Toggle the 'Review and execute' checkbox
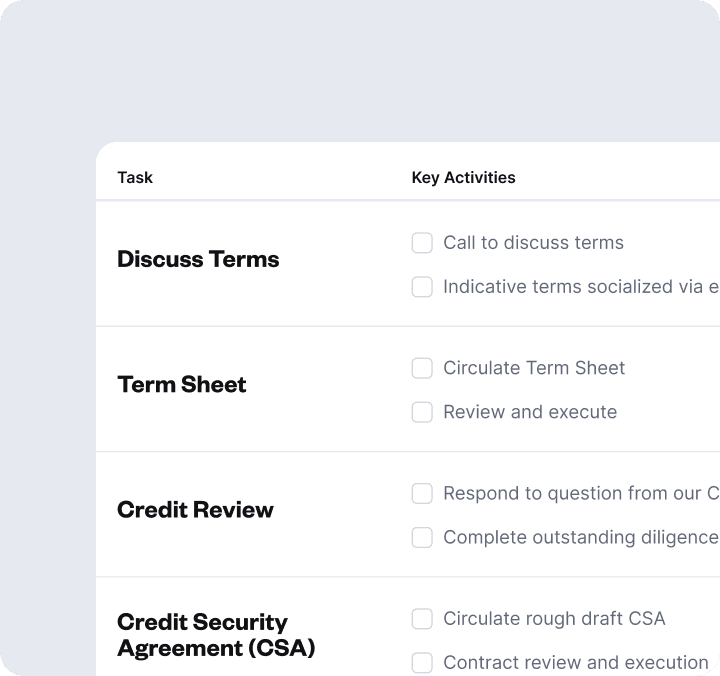 (x=422, y=412)
